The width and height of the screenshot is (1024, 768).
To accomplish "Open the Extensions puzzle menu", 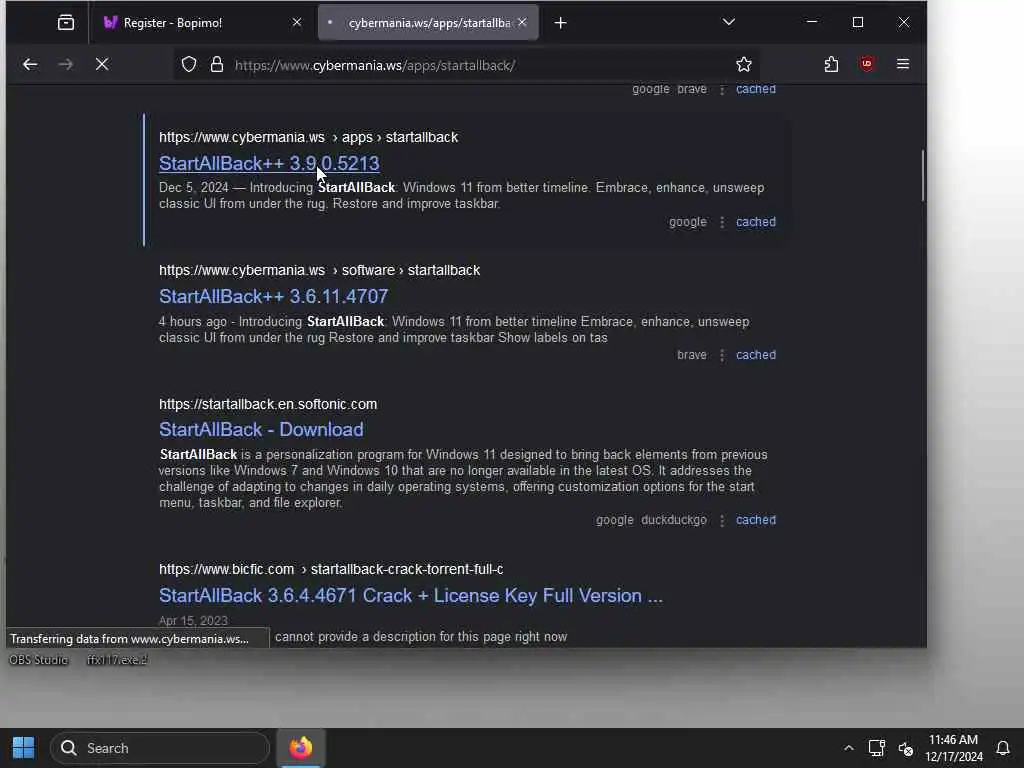I will [831, 64].
